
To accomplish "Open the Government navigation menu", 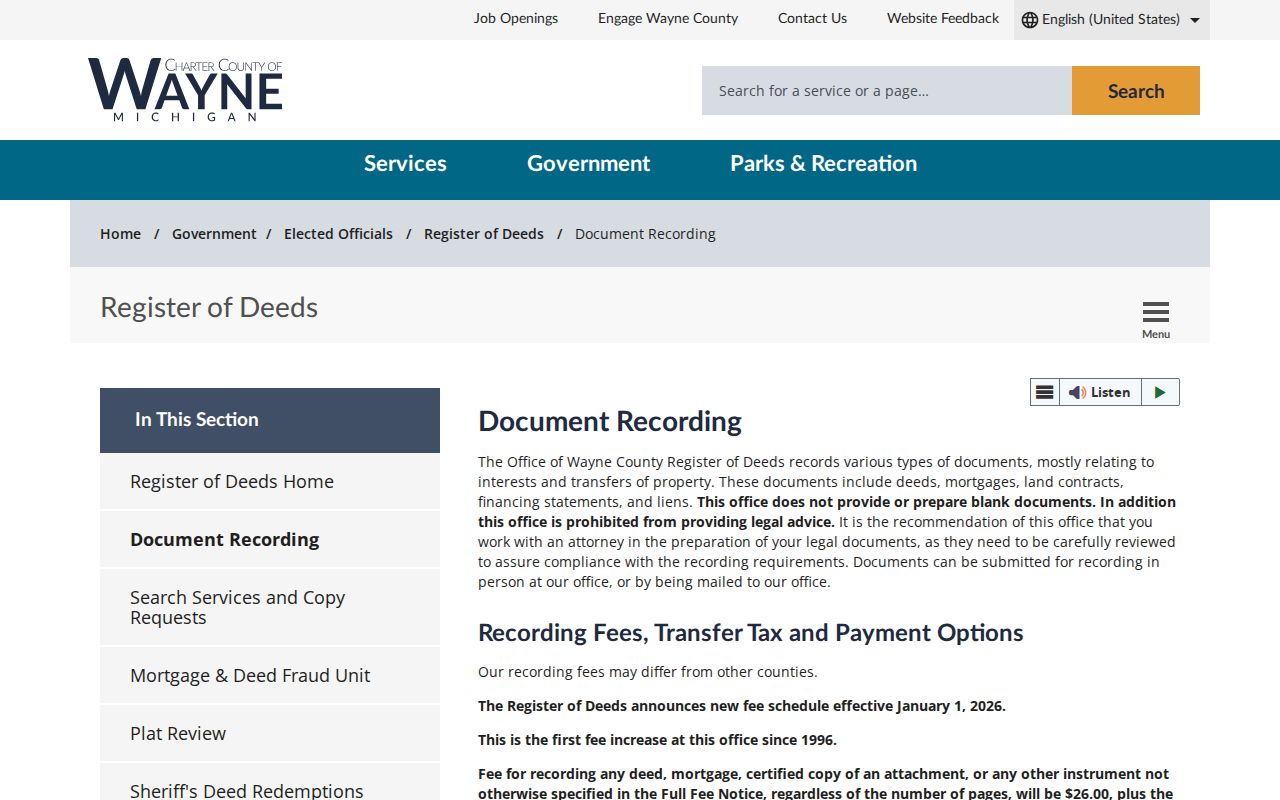I will (x=588, y=164).
